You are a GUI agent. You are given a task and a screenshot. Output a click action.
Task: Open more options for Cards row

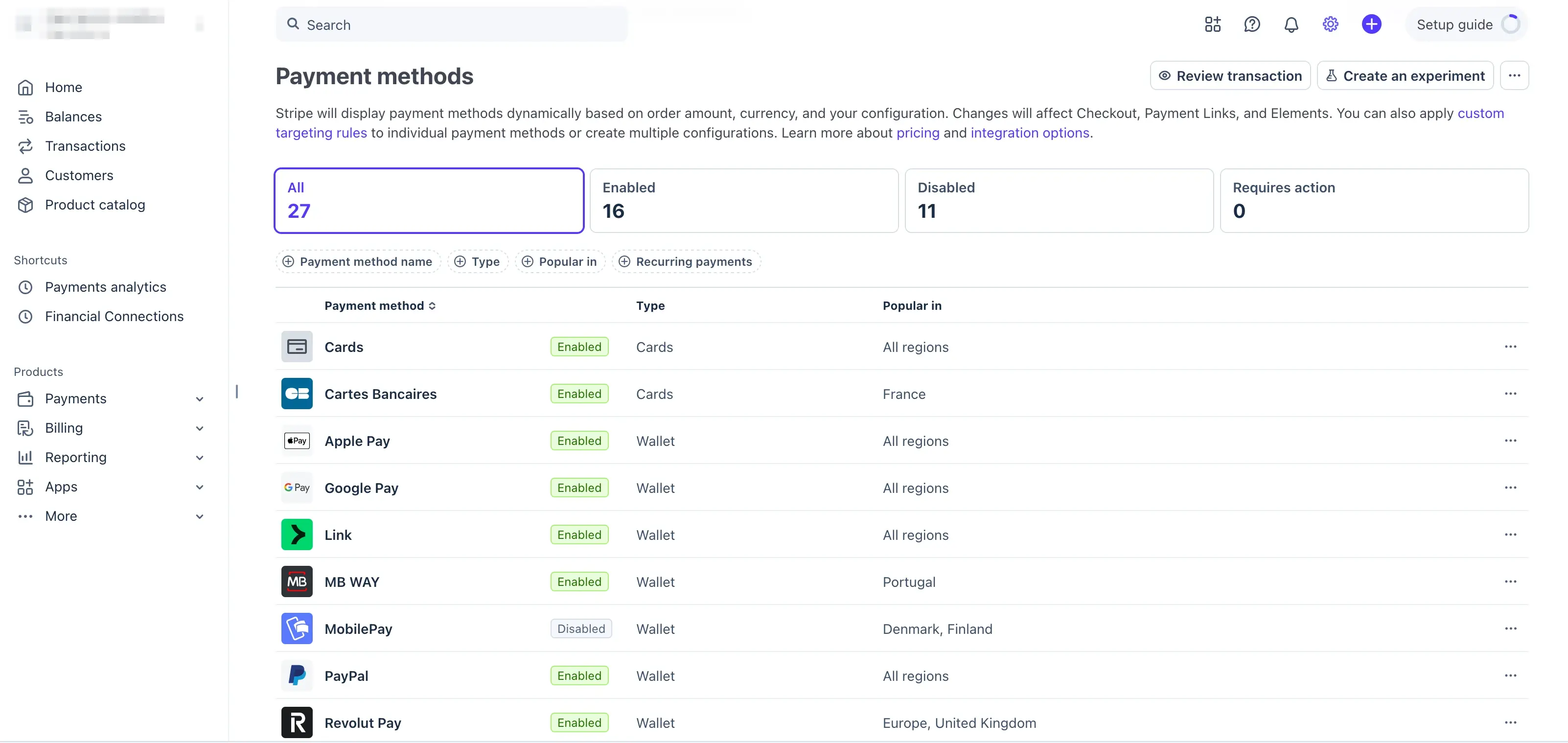(1510, 347)
